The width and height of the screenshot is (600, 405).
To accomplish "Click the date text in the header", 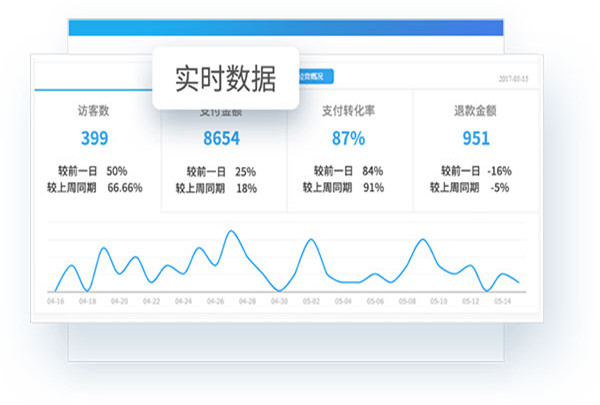I will point(513,79).
